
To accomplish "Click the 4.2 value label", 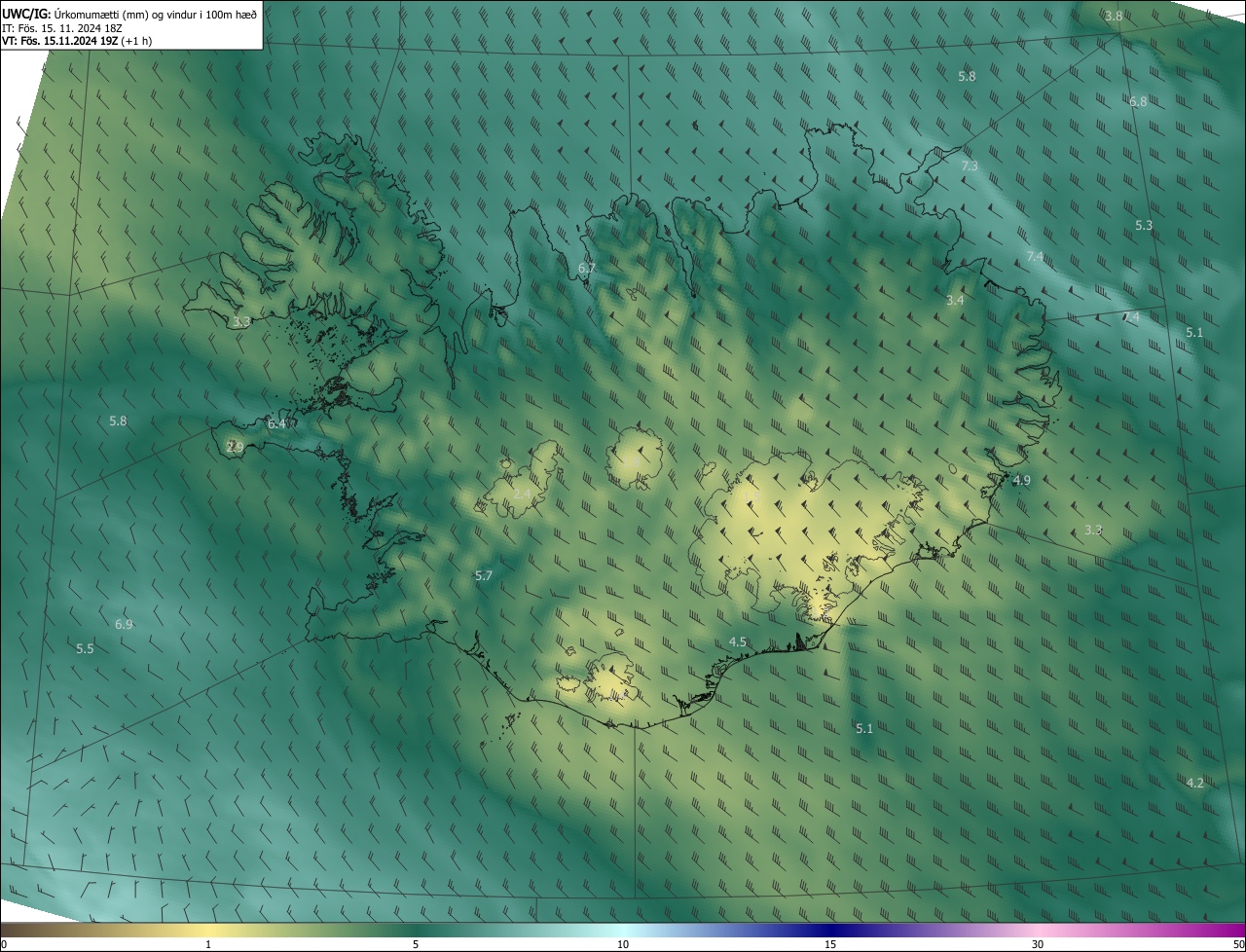I will [x=1195, y=784].
